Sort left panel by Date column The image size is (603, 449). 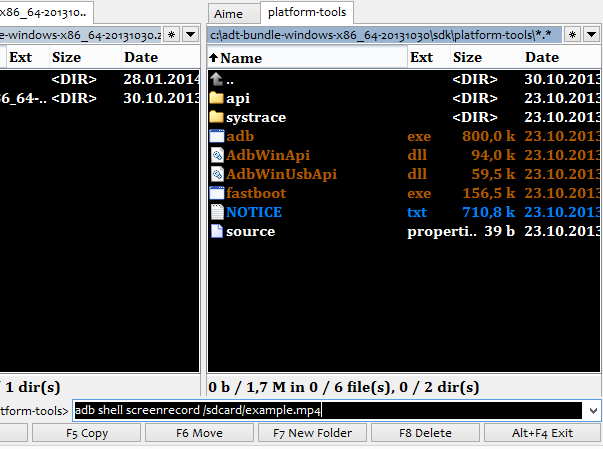point(161,58)
